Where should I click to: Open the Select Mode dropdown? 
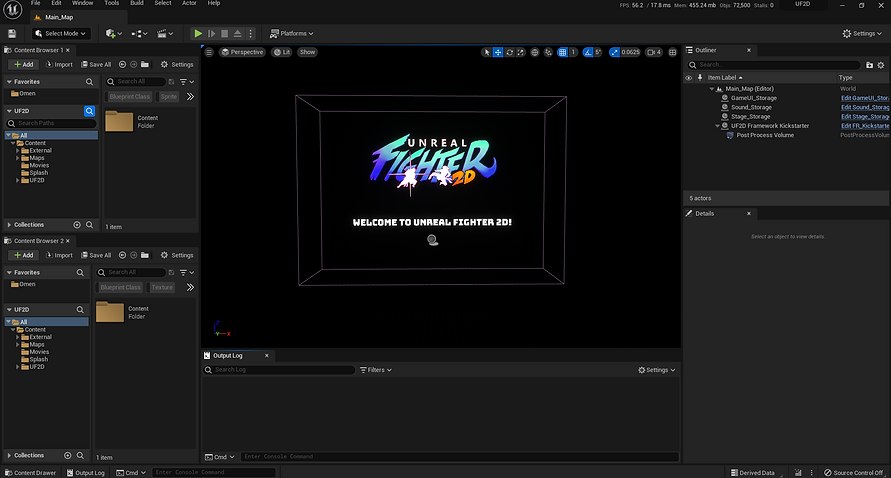[61, 34]
